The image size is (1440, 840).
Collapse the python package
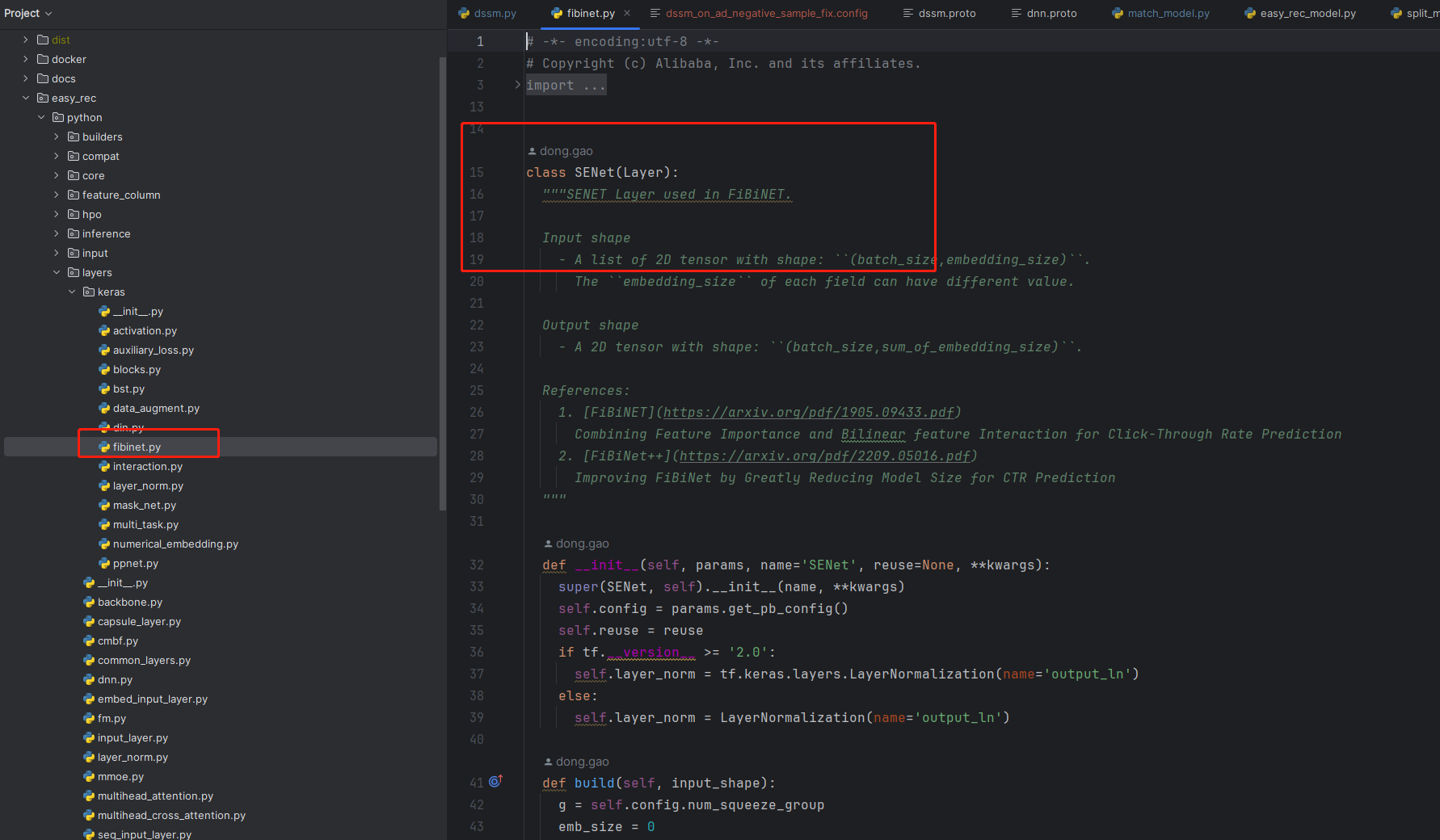[41, 117]
